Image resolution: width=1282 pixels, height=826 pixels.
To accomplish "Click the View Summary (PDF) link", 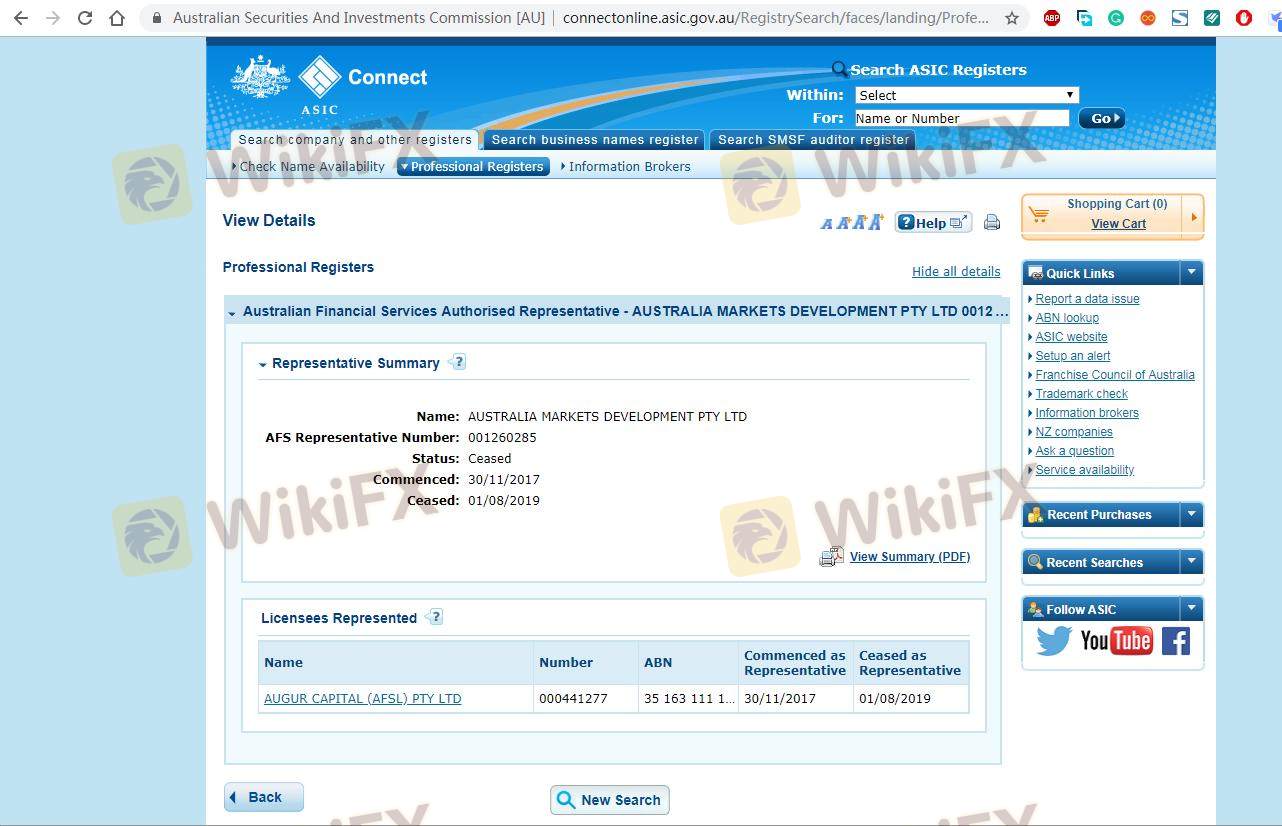I will coord(910,557).
